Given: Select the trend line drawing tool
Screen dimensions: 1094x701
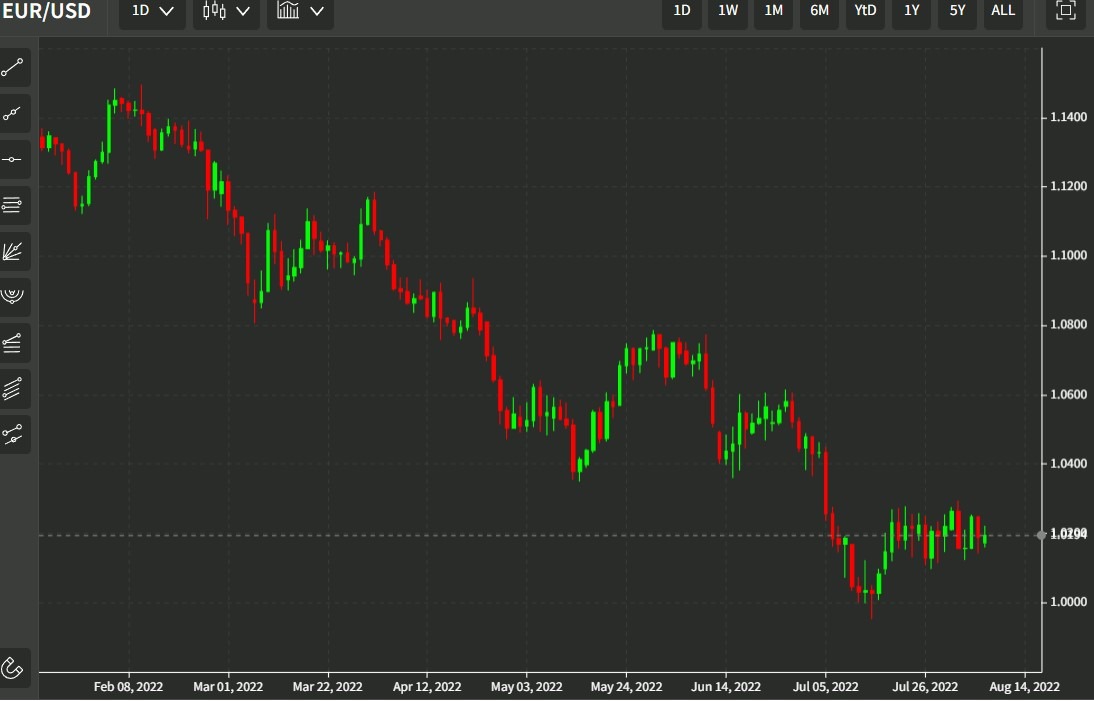Looking at the screenshot, I should pos(13,68).
